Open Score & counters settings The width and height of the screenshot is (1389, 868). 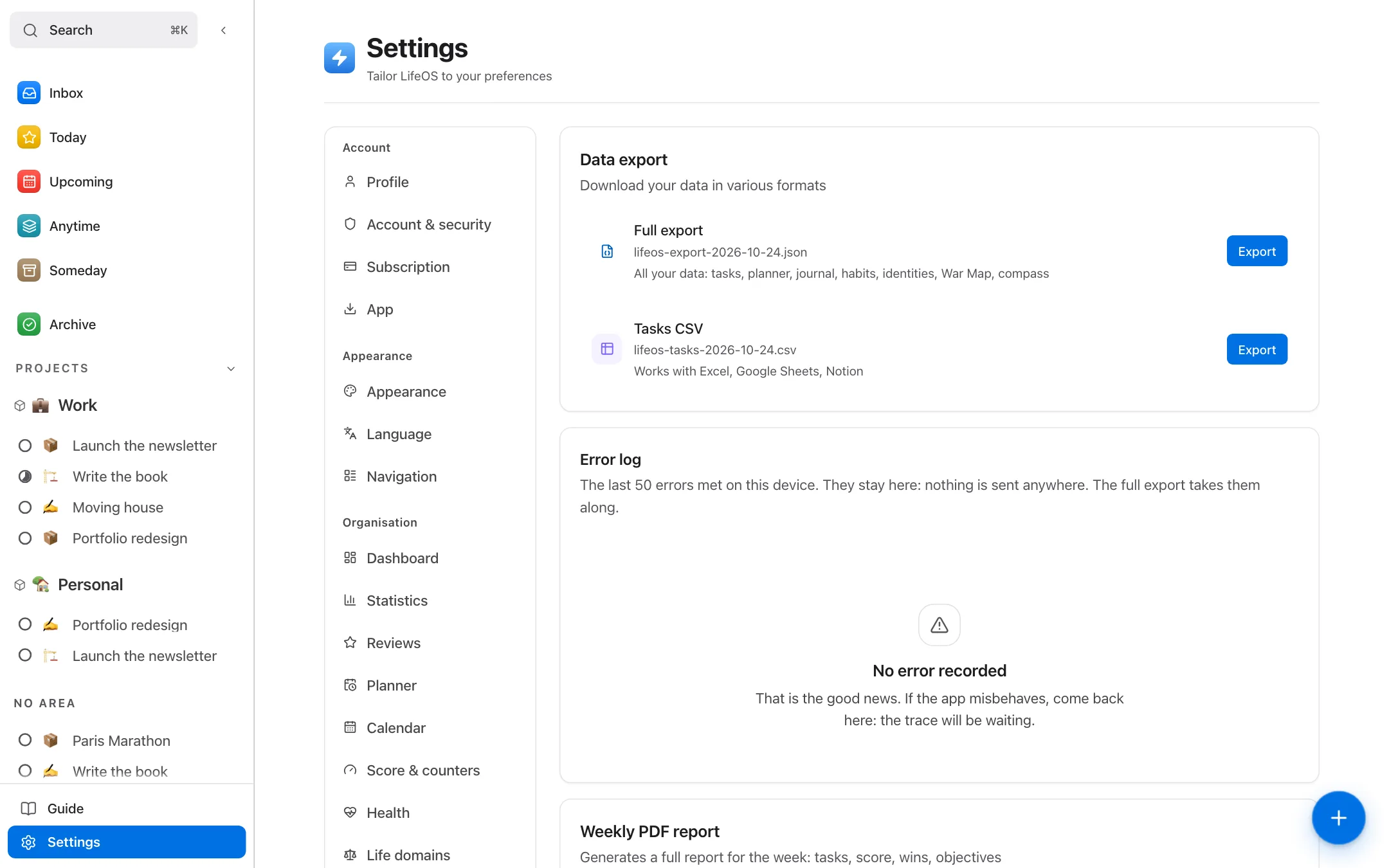430,770
